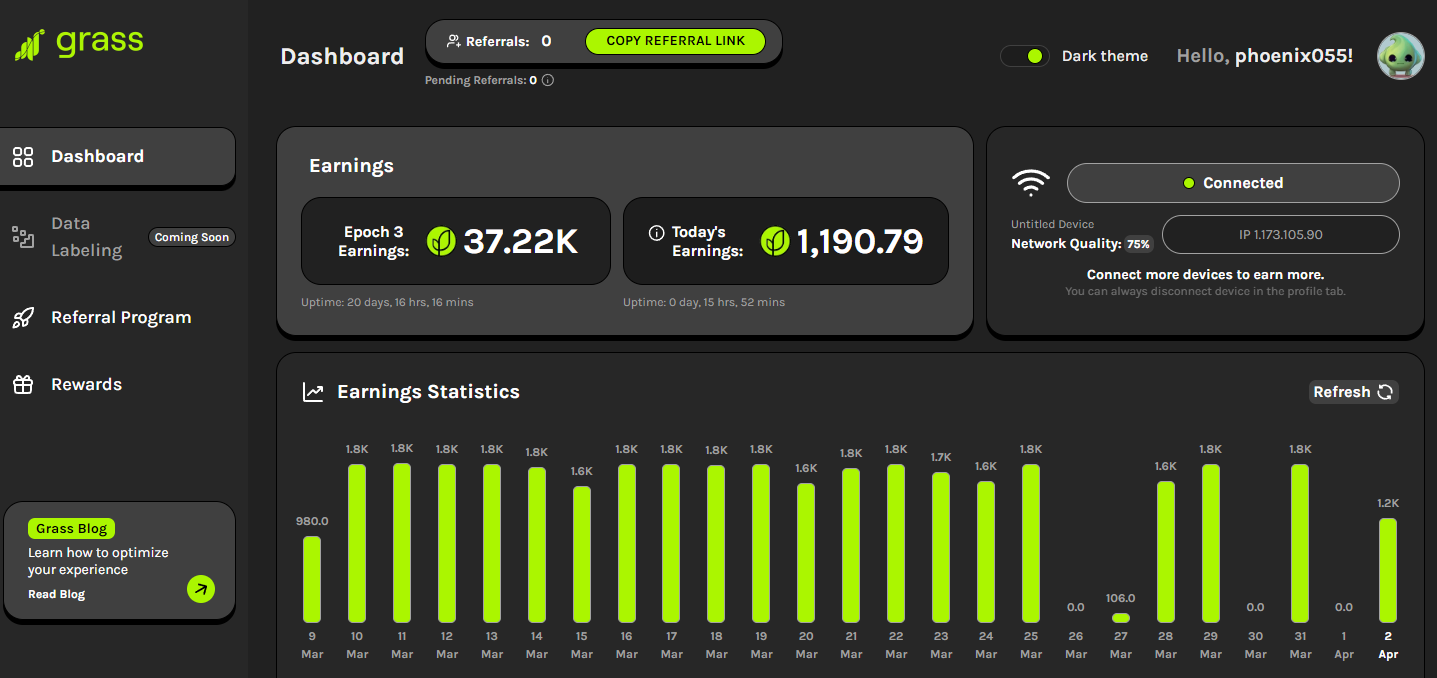Click the Earnings Statistics chart icon
Screen dimensions: 1437x678
coord(313,392)
